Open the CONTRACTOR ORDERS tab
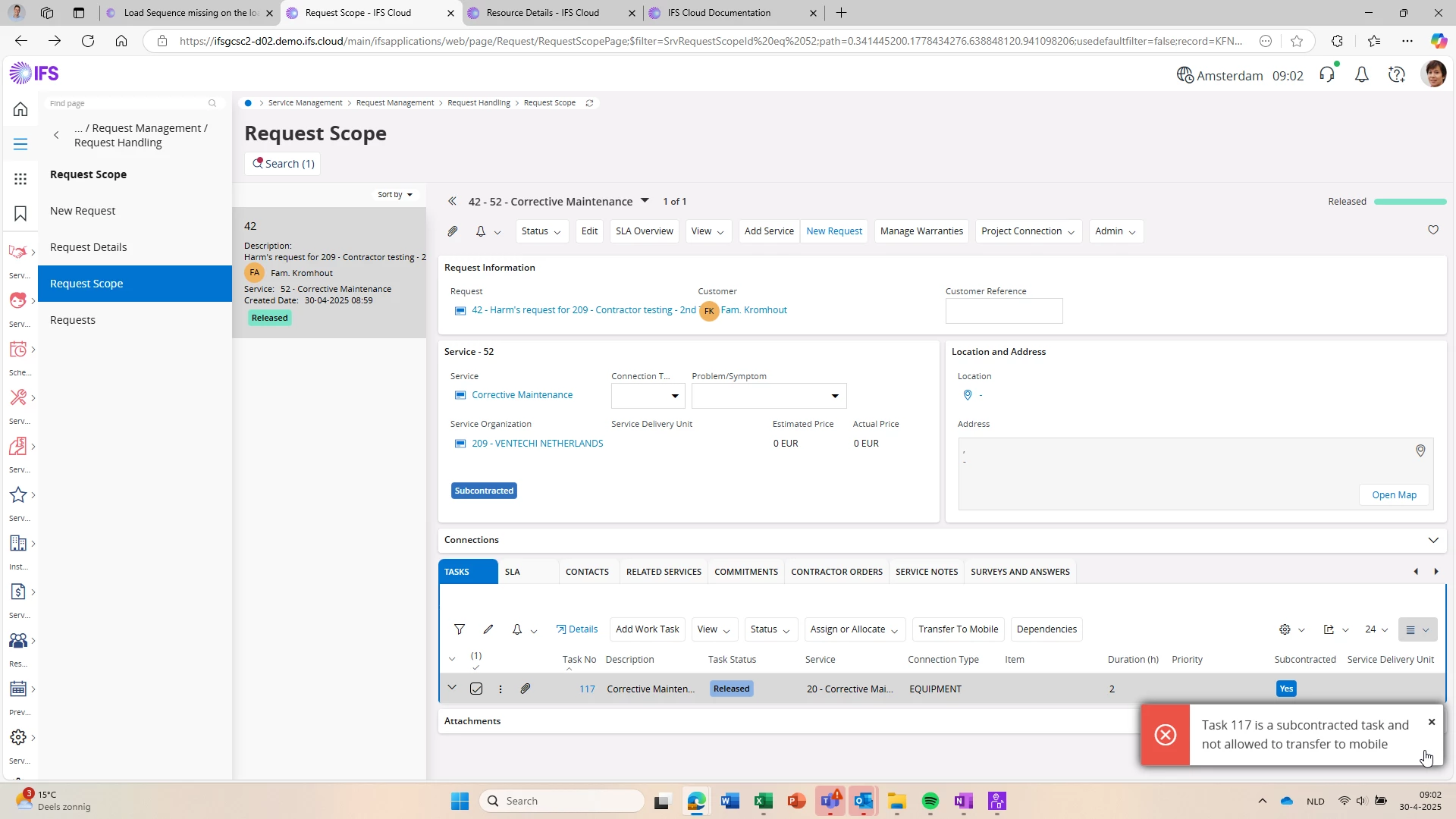This screenshot has width=1456, height=819. tap(836, 572)
